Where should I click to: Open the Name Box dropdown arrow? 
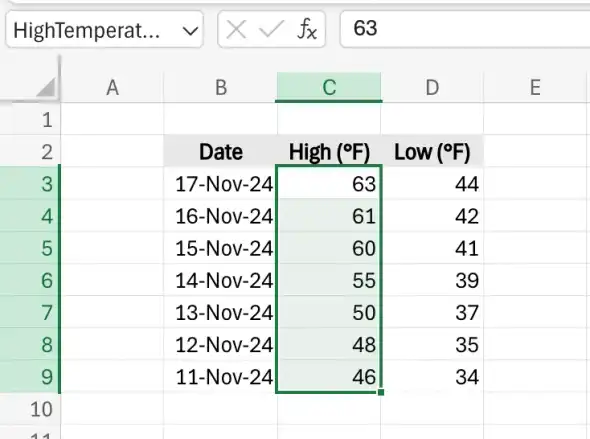(190, 31)
